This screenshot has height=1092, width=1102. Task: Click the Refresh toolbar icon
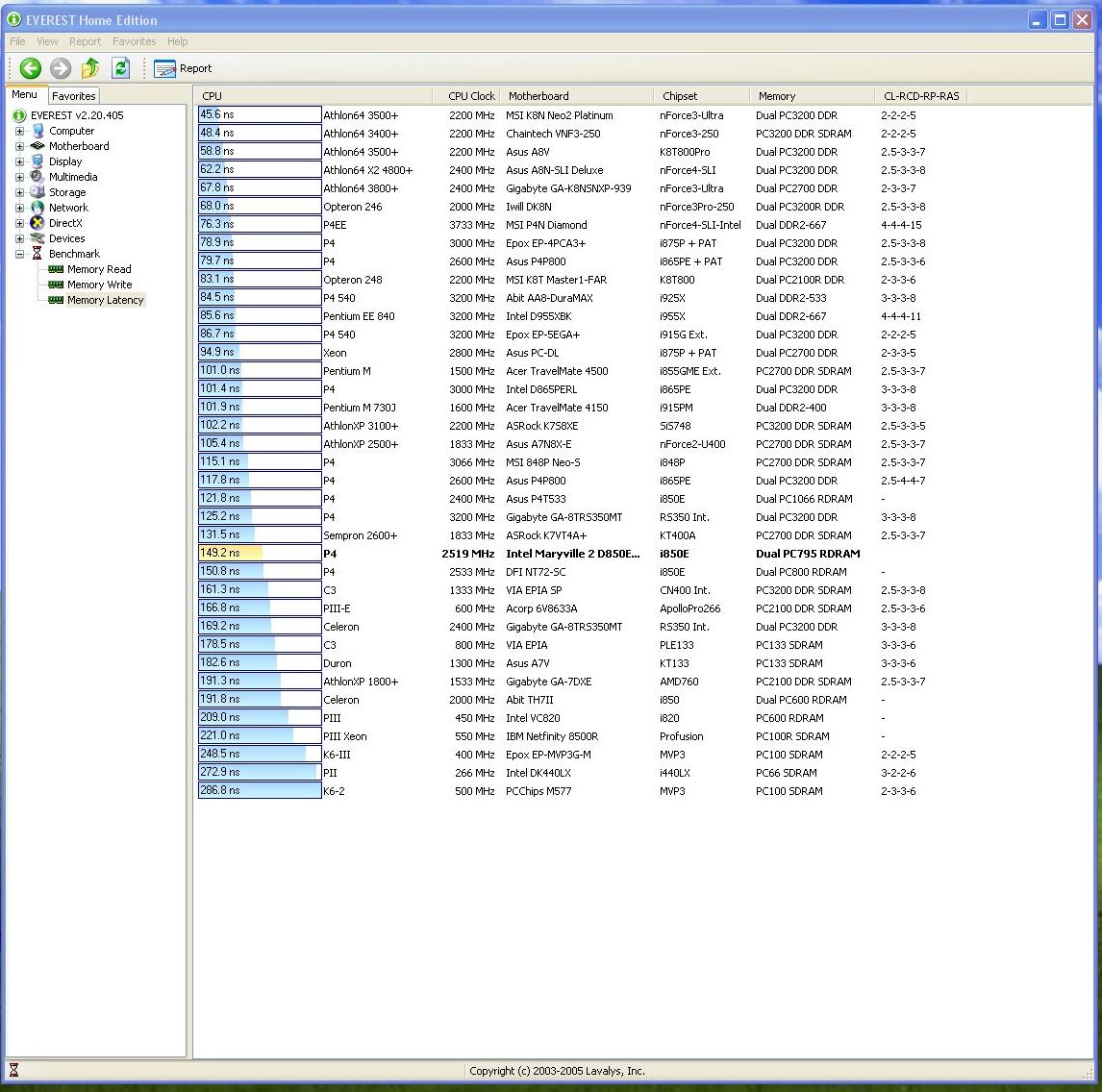tap(121, 68)
